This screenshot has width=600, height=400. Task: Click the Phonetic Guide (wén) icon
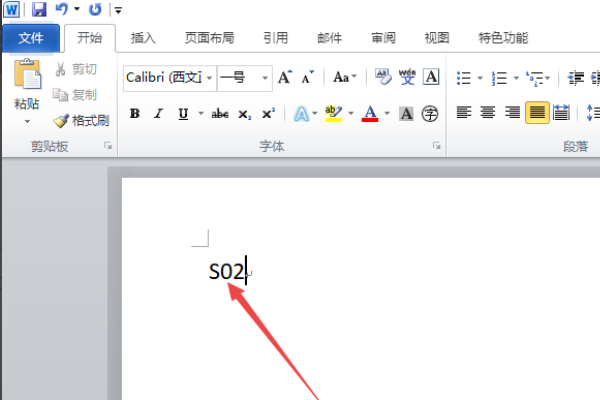[407, 77]
